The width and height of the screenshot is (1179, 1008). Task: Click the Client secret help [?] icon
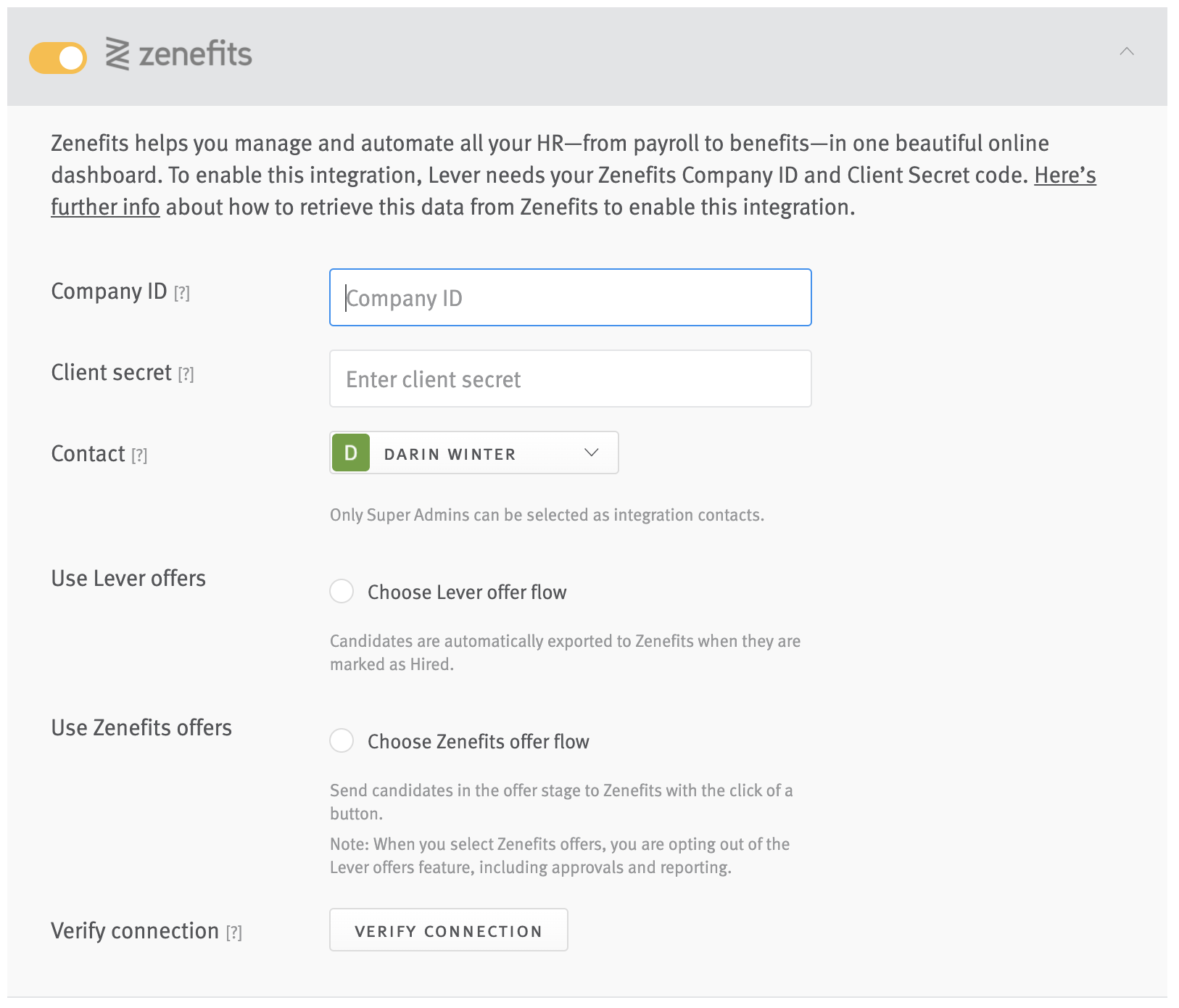click(186, 374)
